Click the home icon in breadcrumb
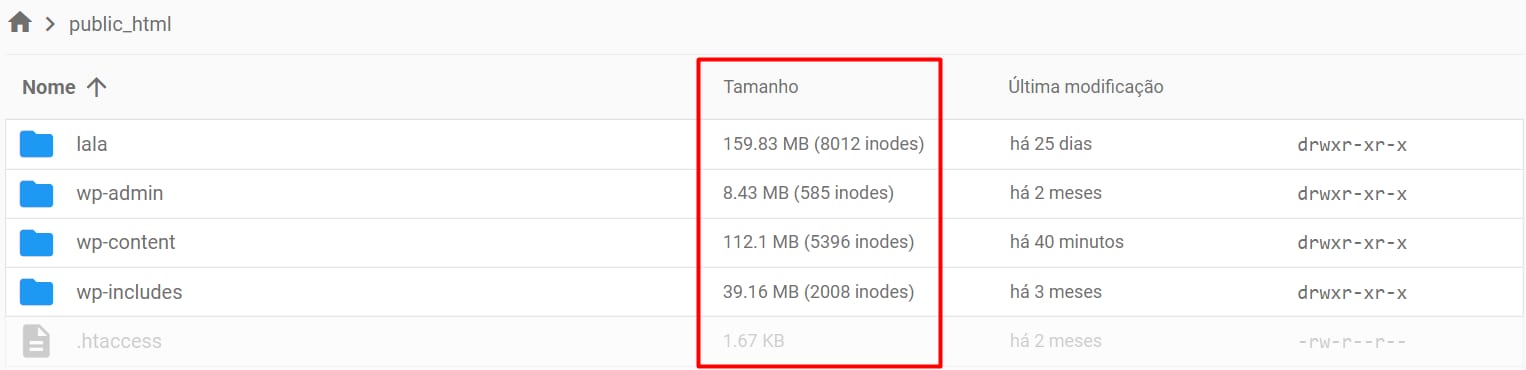 click(20, 23)
